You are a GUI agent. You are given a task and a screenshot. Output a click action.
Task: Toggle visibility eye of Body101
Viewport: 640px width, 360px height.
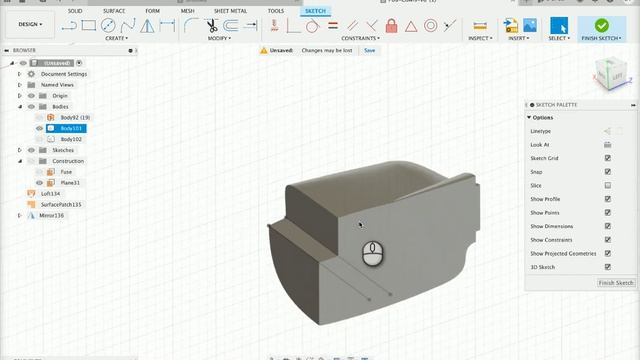[39, 128]
